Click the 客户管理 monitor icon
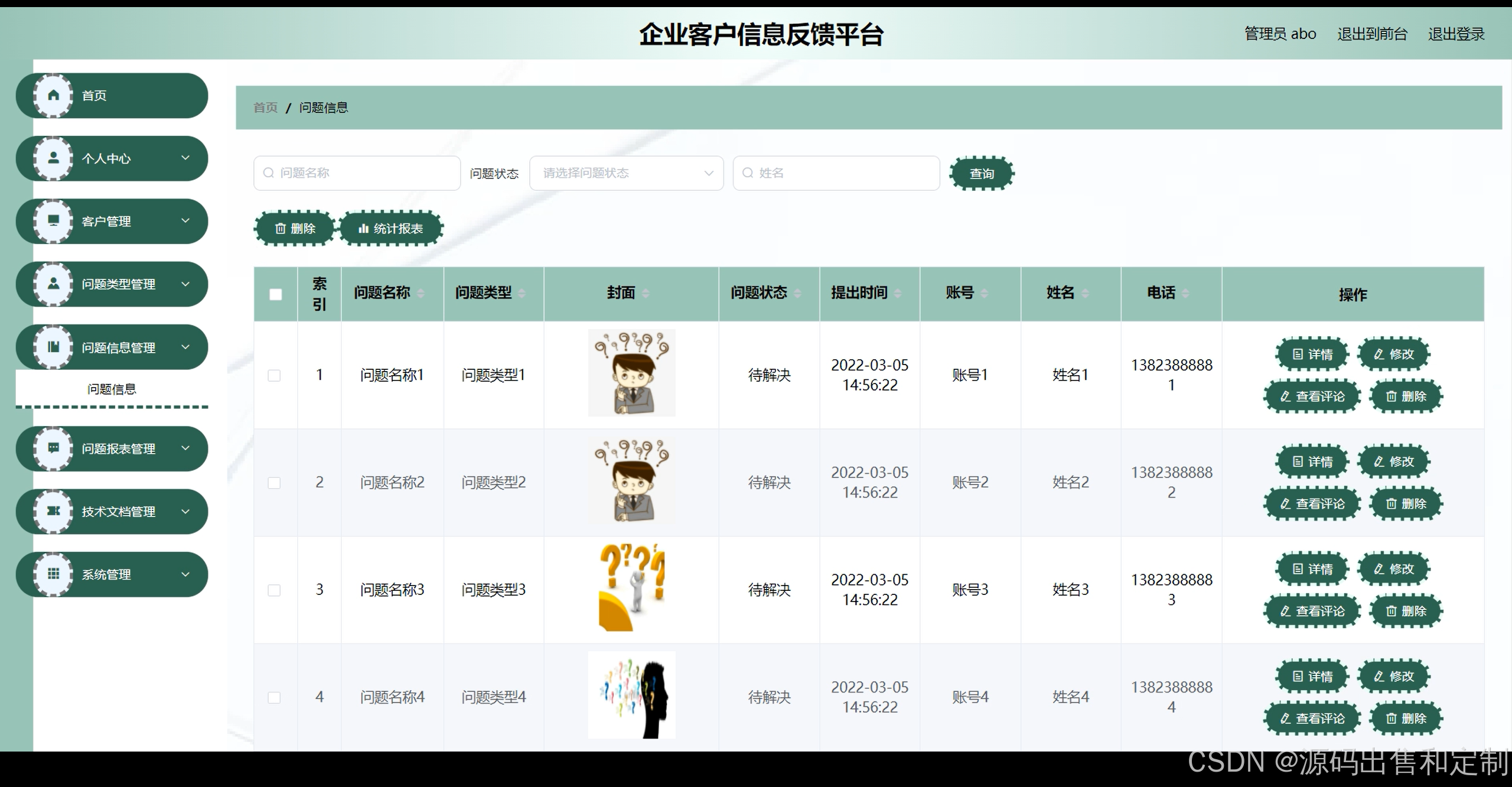Viewport: 1512px width, 787px height. 53,221
